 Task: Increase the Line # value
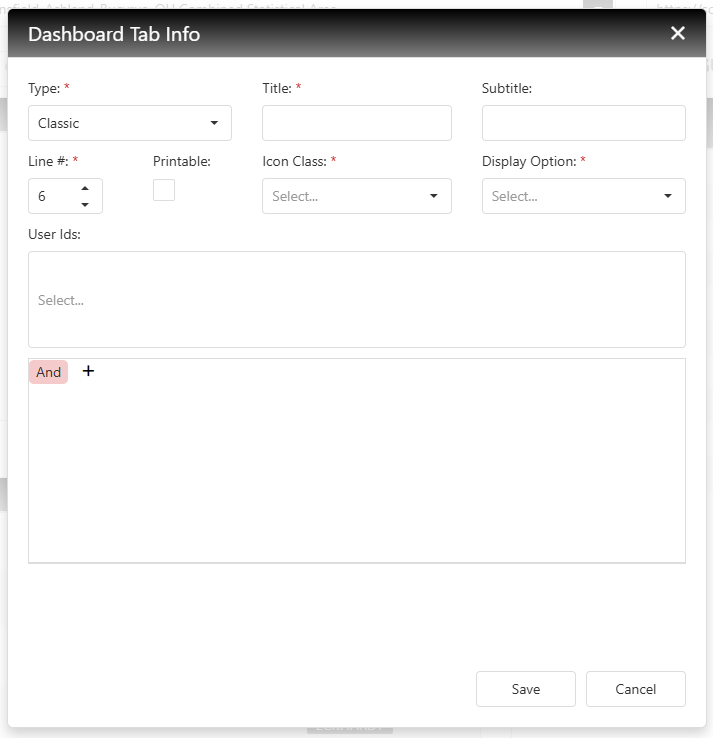[x=85, y=188]
